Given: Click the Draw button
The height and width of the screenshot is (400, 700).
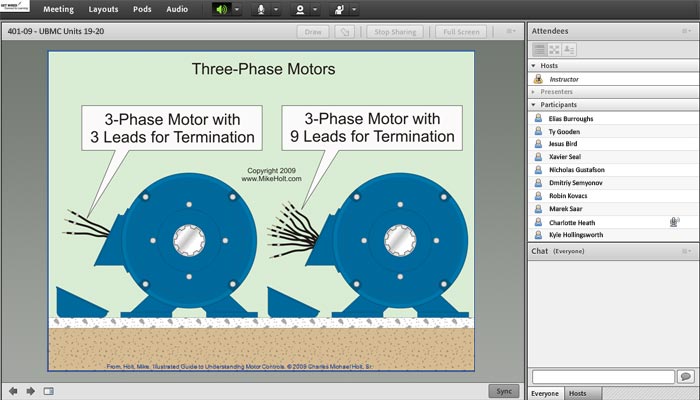Looking at the screenshot, I should coord(312,32).
